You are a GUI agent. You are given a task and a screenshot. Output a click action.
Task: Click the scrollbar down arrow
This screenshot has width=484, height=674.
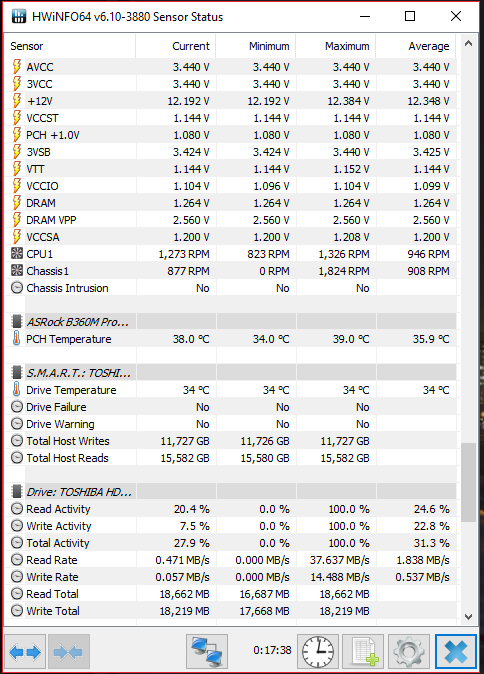coord(469,616)
